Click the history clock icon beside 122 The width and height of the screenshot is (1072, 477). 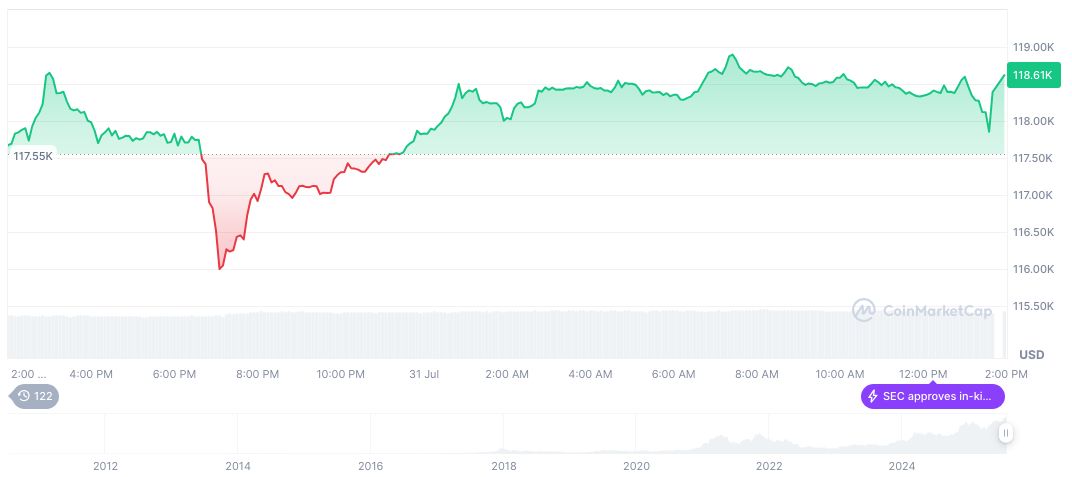point(24,396)
